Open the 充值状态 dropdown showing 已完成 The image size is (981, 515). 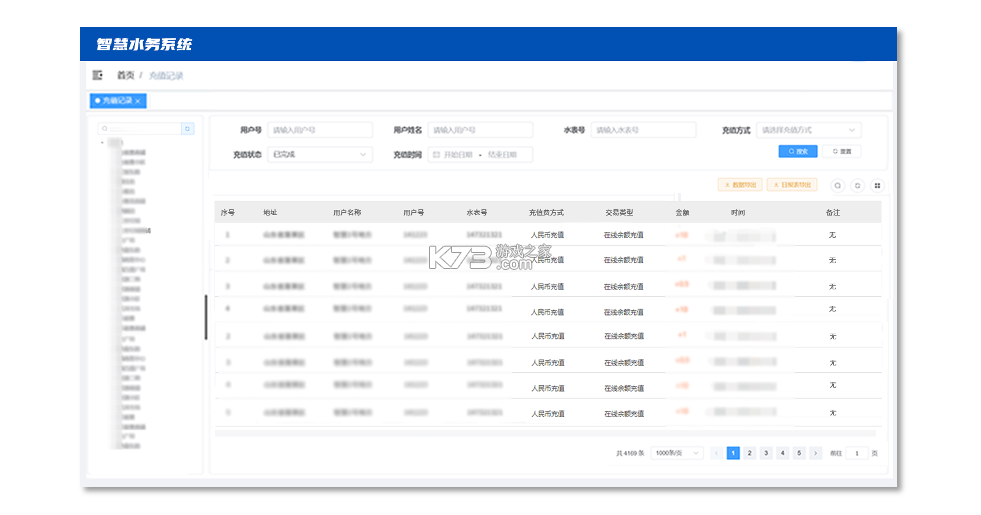point(320,155)
